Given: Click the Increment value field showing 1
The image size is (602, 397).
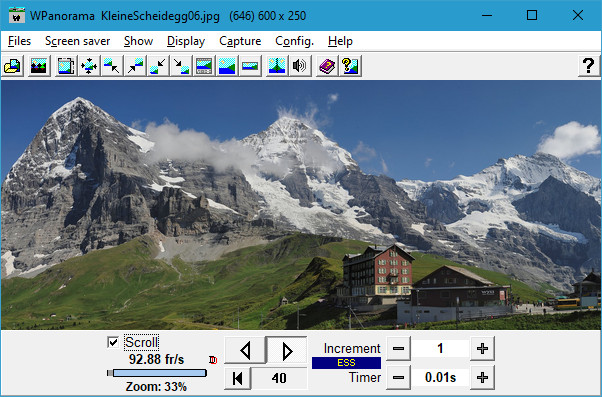Looking at the screenshot, I should pyautogui.click(x=440, y=349).
